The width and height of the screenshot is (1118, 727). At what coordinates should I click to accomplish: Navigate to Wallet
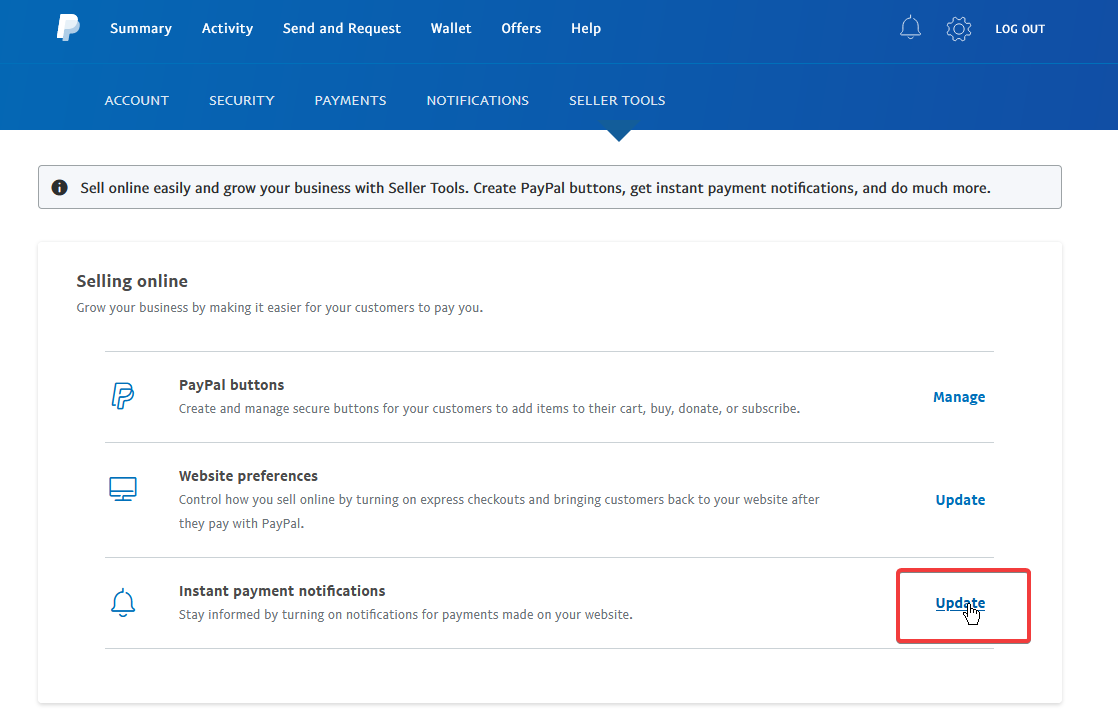[451, 28]
